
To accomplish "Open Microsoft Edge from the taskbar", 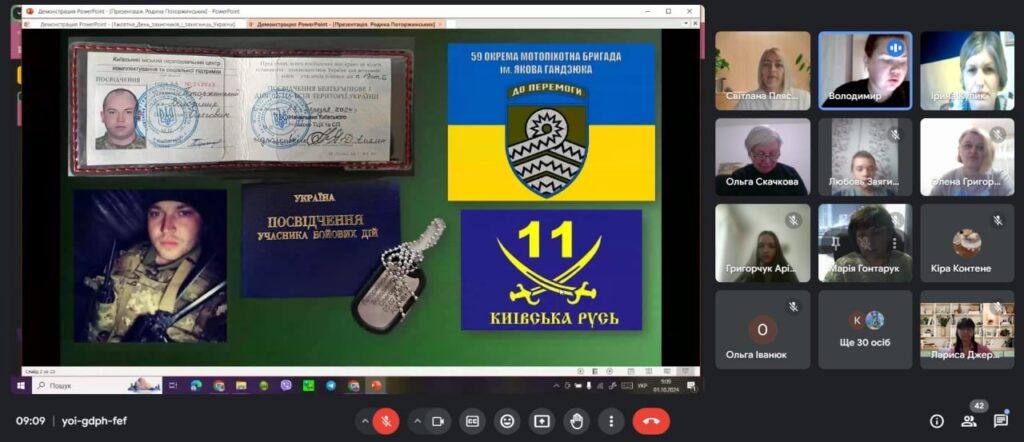I will point(196,385).
